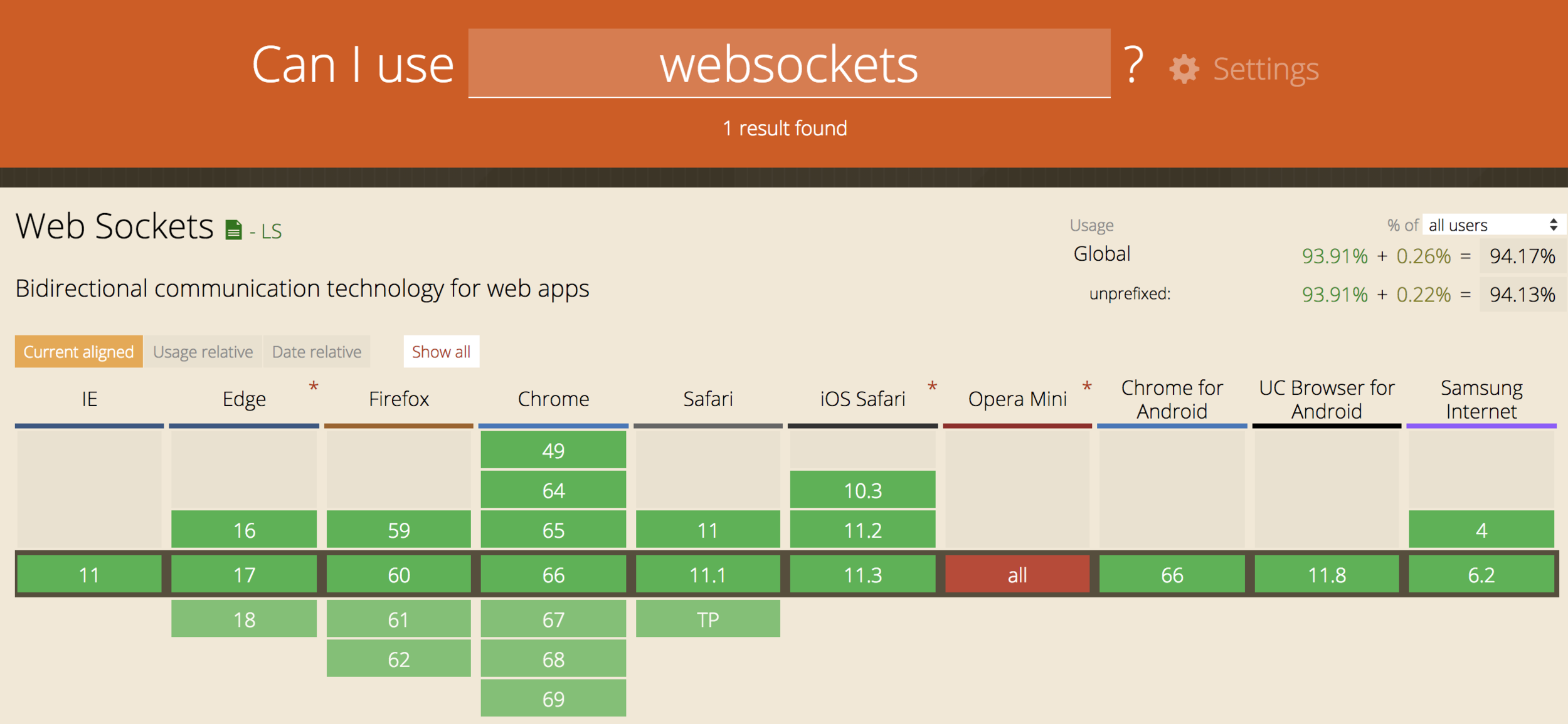Click the Firefox 62 version cell
The height and width of the screenshot is (724, 1568).
tap(398, 659)
